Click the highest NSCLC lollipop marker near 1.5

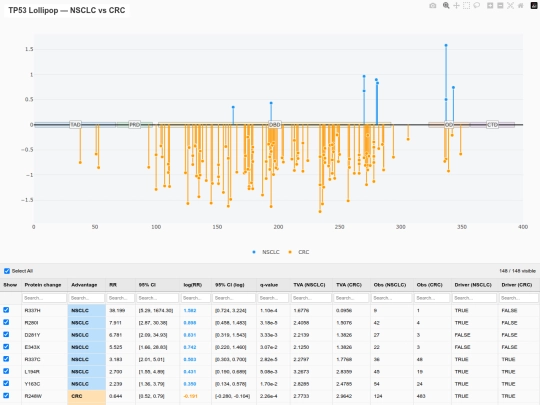point(446,45)
